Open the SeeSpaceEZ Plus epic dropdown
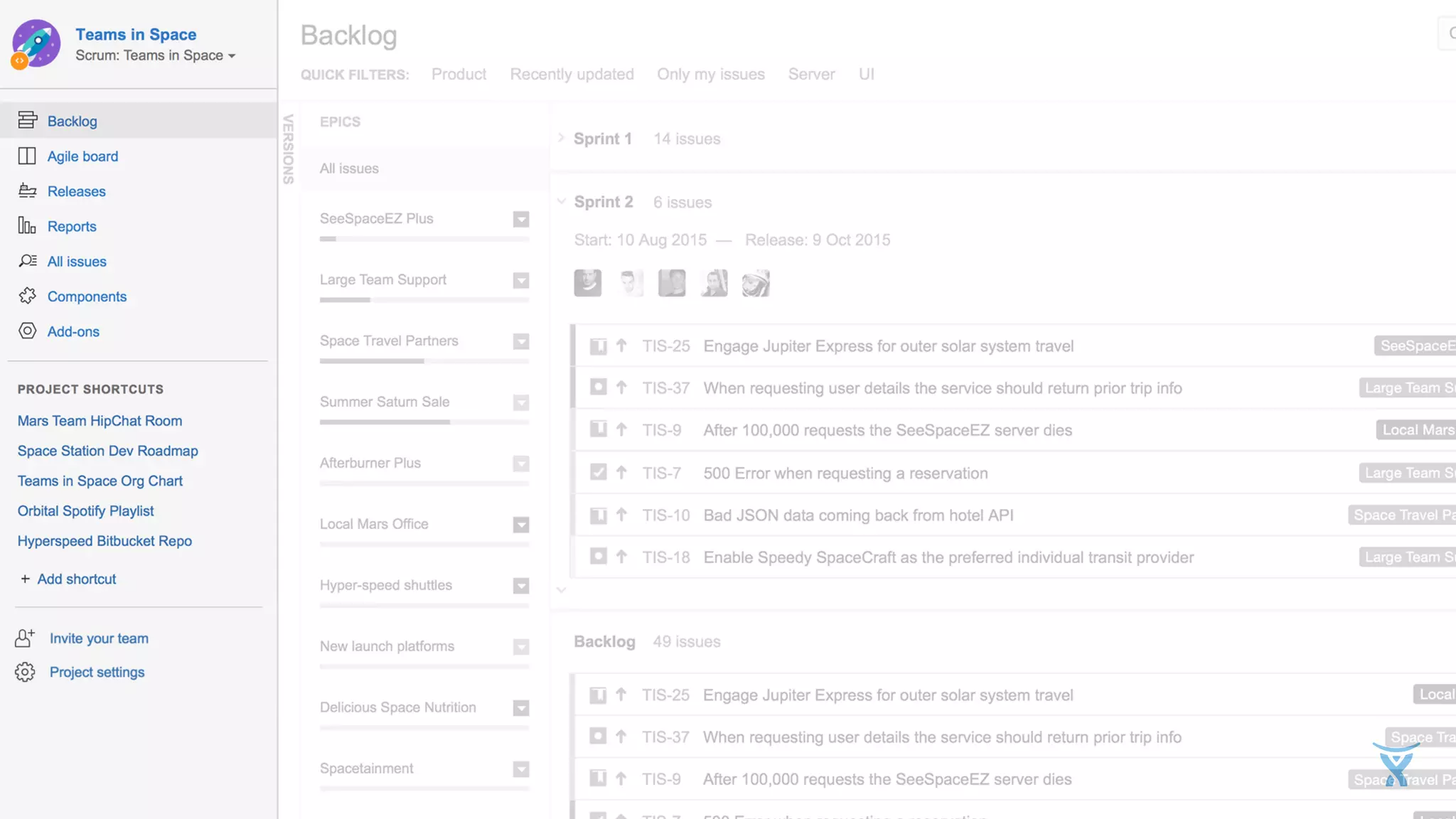The height and width of the screenshot is (819, 1456). (521, 219)
